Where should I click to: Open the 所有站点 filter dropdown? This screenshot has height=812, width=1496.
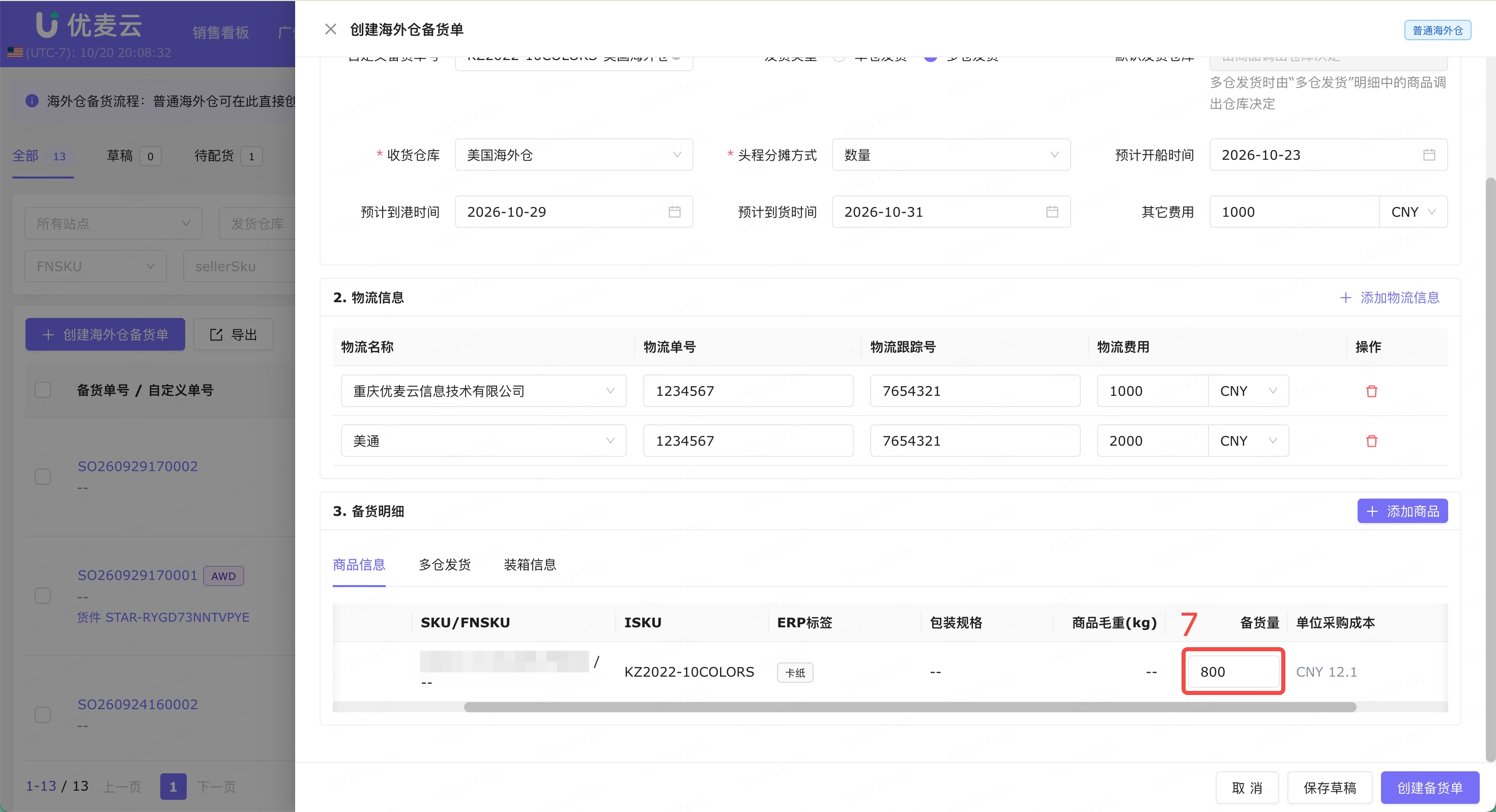[x=113, y=224]
